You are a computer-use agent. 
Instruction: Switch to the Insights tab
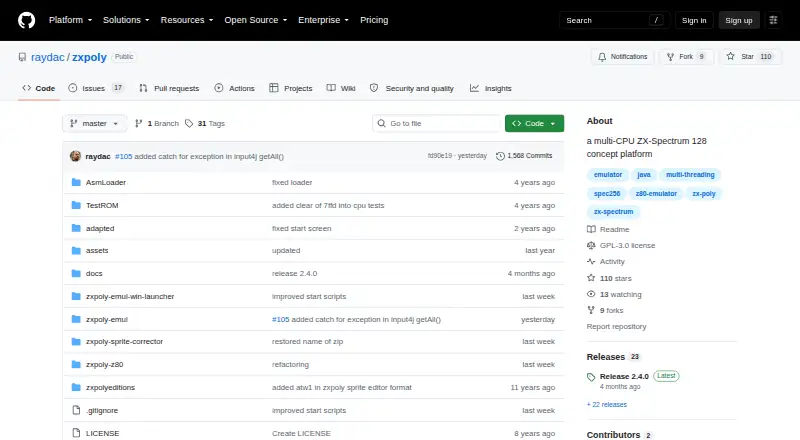(490, 88)
